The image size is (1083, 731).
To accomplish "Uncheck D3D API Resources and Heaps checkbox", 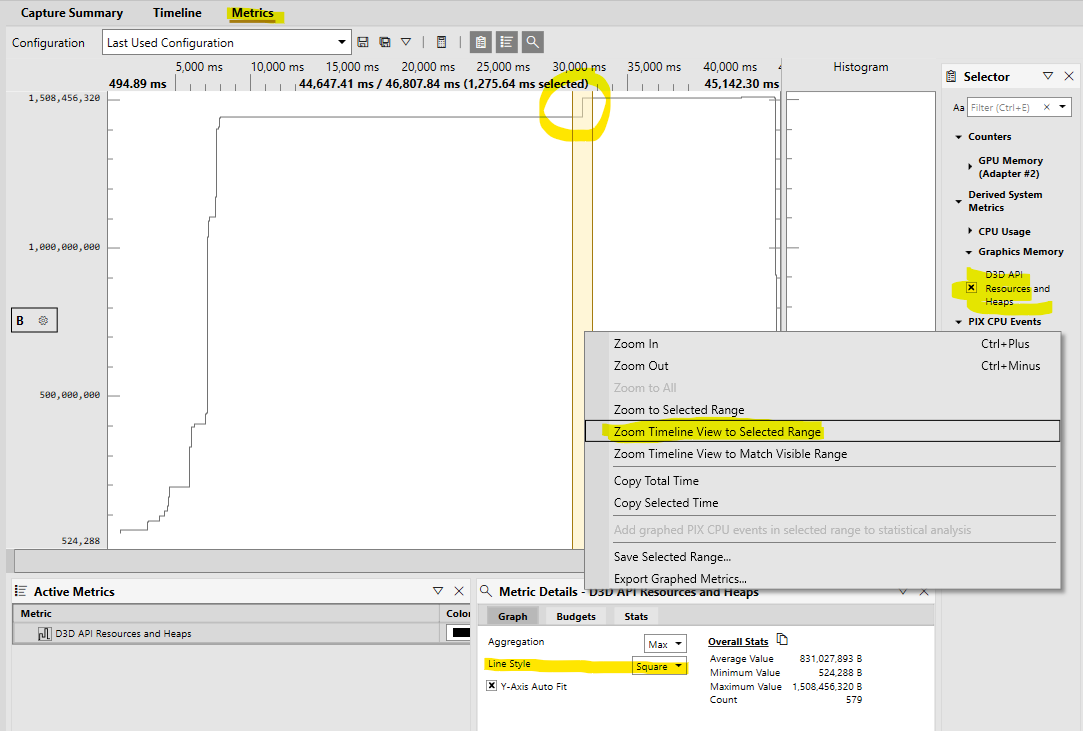I will (x=971, y=287).
